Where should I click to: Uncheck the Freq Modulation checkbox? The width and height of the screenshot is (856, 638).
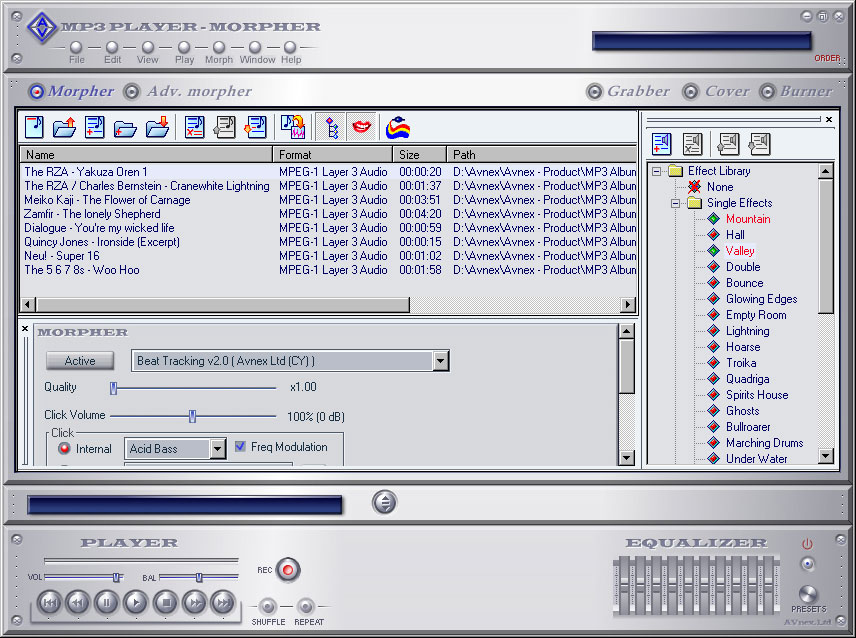240,446
